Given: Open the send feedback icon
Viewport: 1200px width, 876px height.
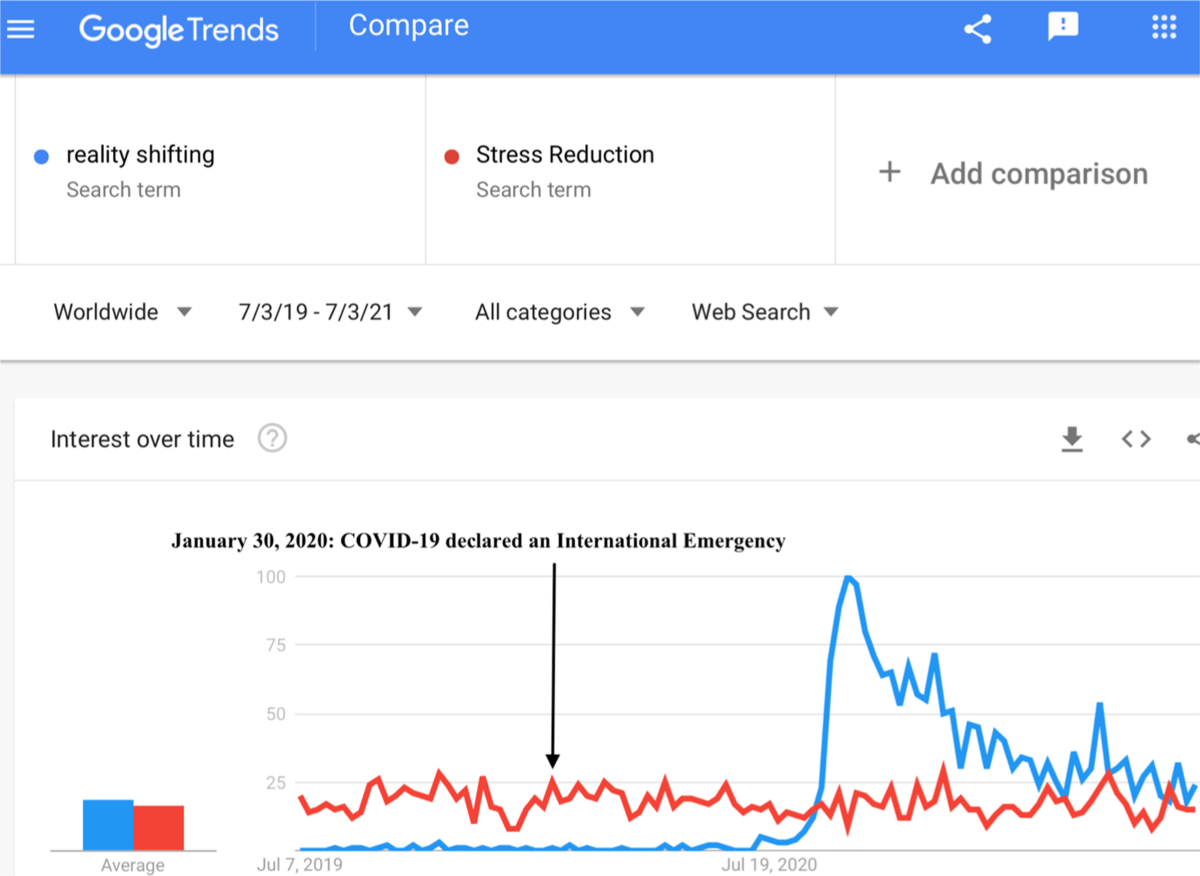Looking at the screenshot, I should (1063, 27).
